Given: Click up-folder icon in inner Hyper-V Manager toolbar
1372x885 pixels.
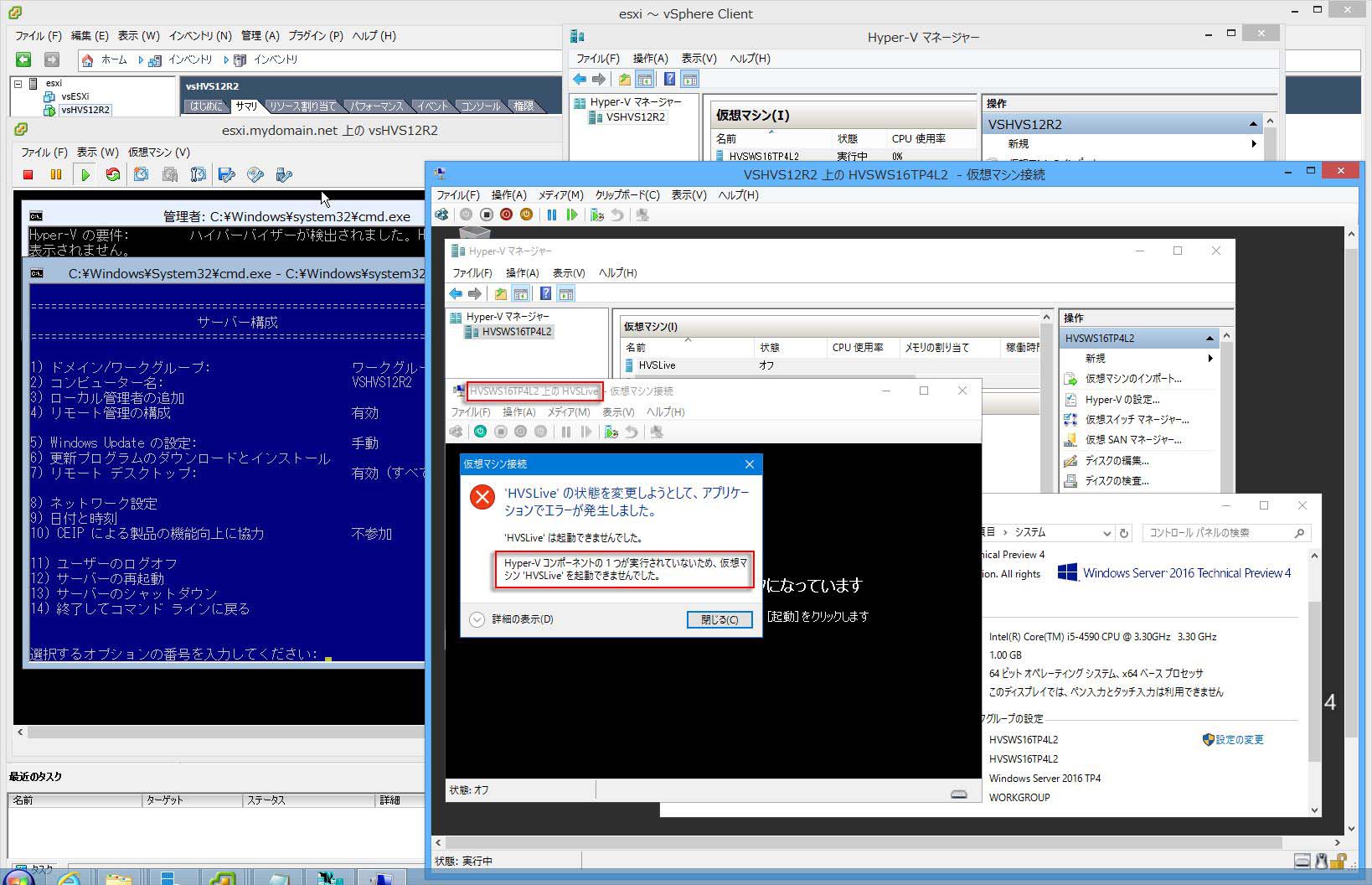Looking at the screenshot, I should (500, 294).
